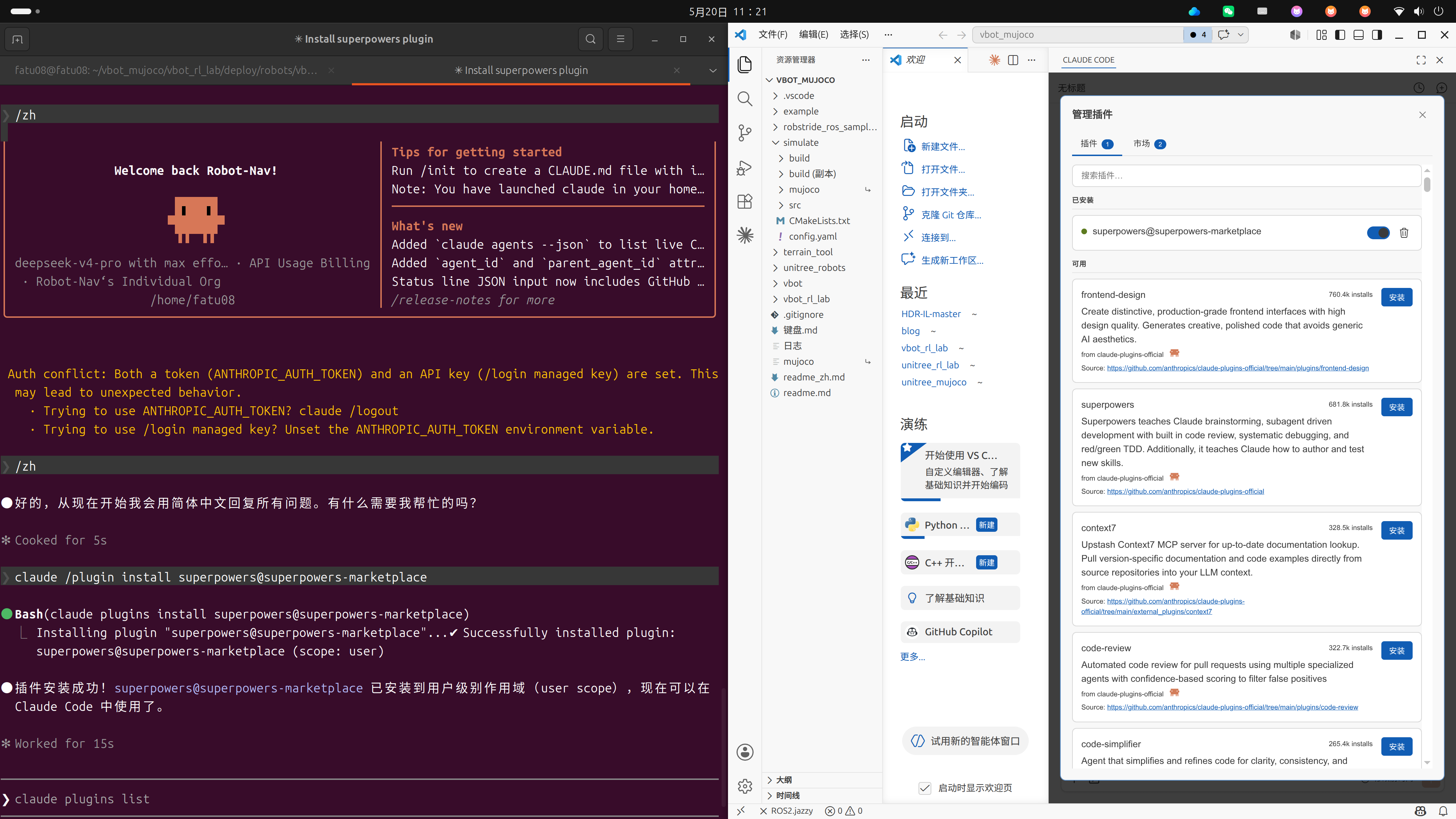This screenshot has height=819, width=1456.
Task: Add a new terminal tab
Action: click(17, 39)
